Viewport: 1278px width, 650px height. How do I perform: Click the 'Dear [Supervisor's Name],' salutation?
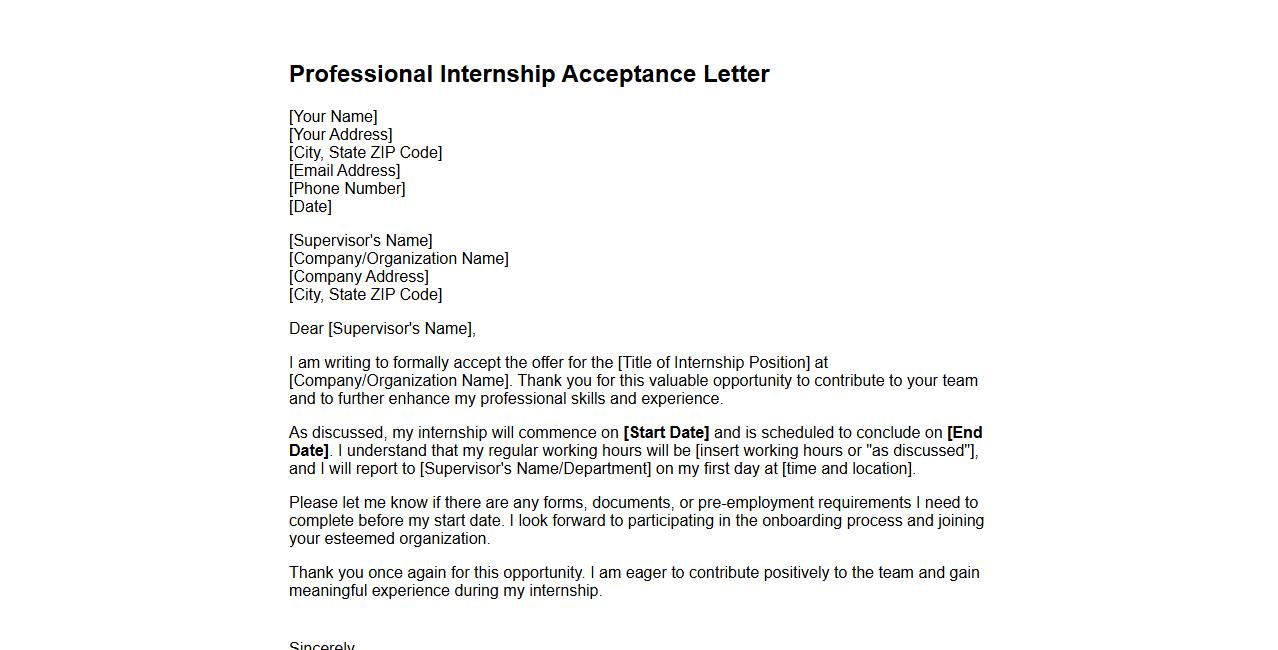click(x=382, y=329)
